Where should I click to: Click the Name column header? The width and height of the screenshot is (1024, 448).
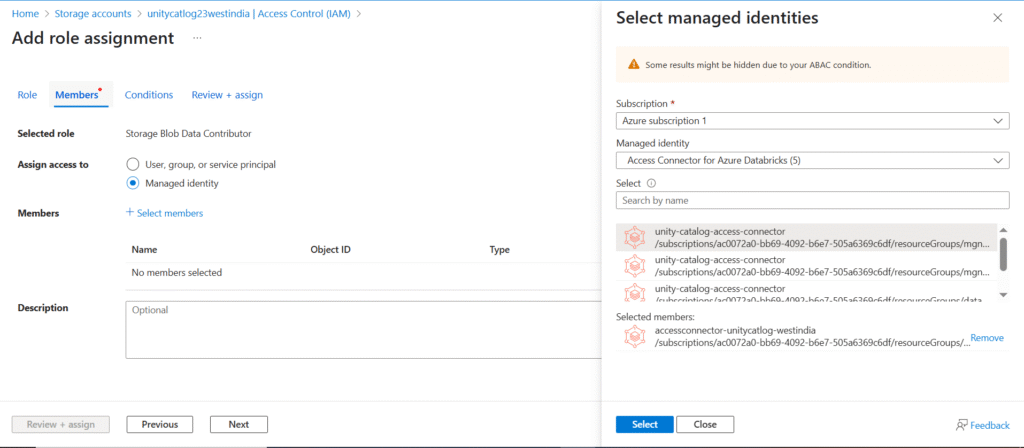click(144, 249)
